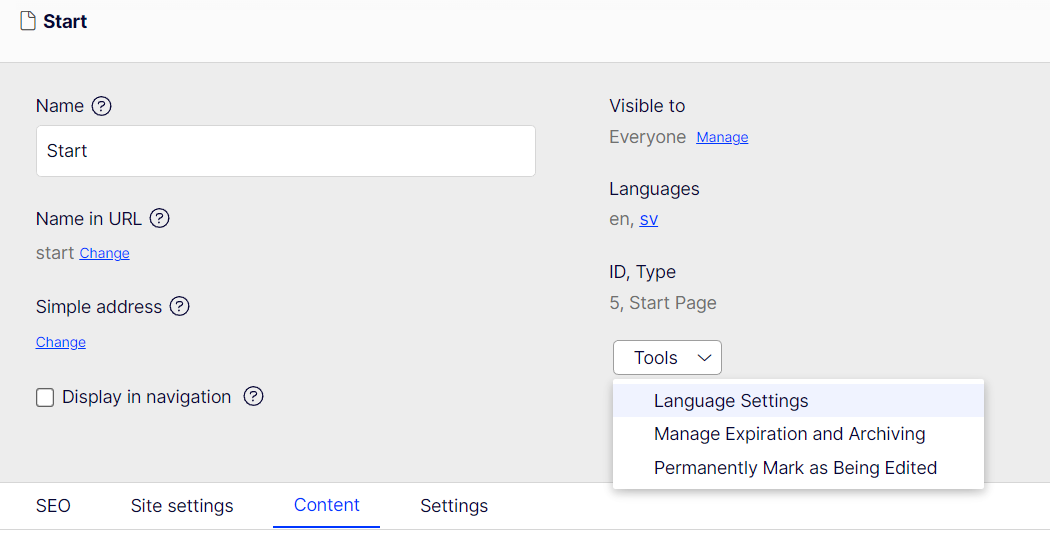
Task: Select Permanently Mark as Being Edited
Action: click(795, 468)
